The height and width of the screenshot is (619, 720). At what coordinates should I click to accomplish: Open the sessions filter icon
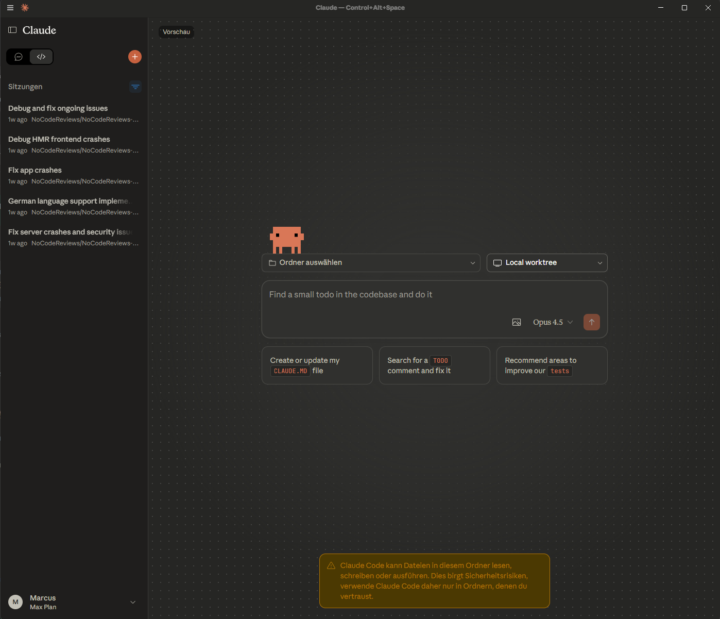[x=135, y=86]
